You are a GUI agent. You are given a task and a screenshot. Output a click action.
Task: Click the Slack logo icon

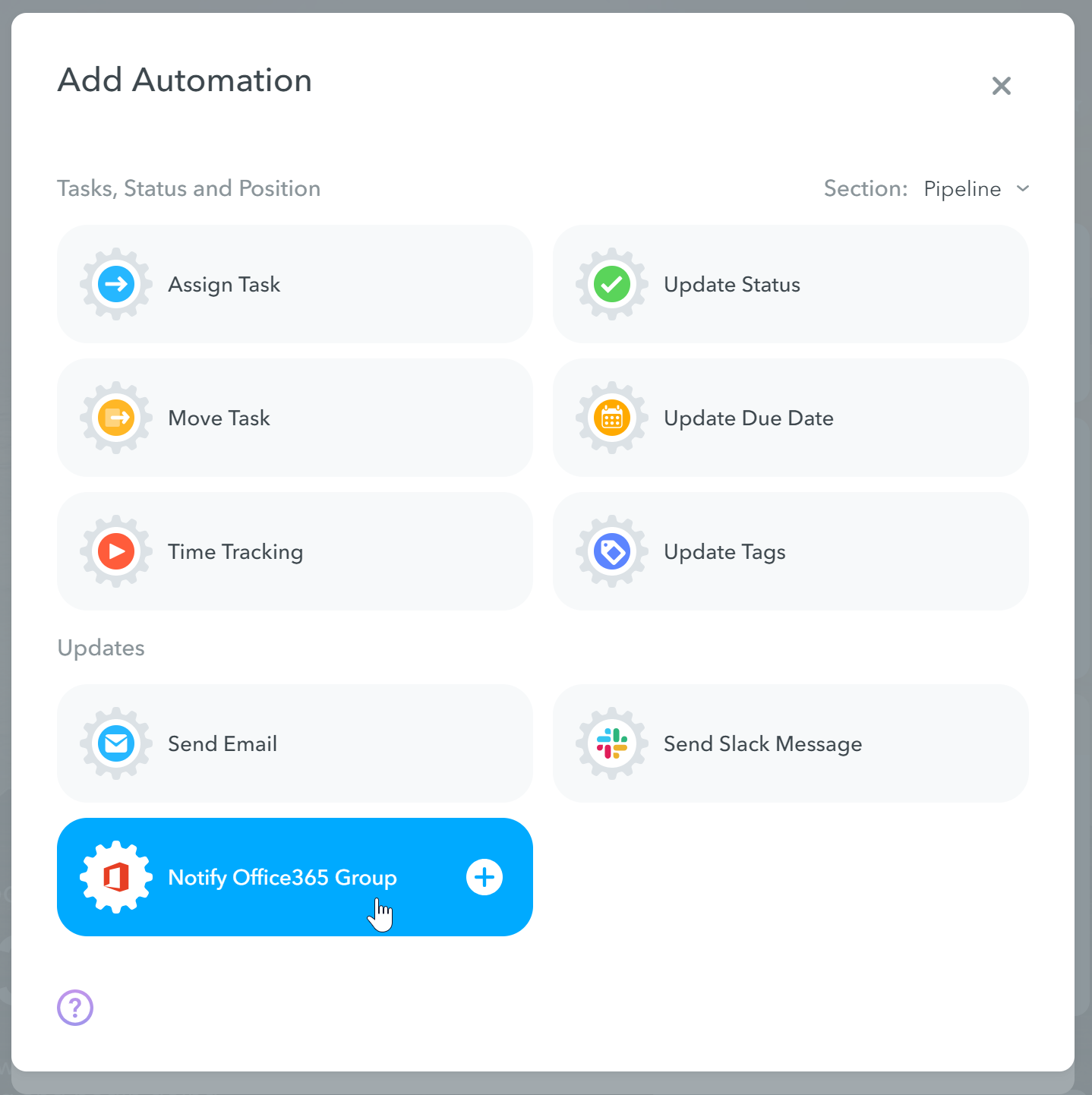[x=611, y=743]
